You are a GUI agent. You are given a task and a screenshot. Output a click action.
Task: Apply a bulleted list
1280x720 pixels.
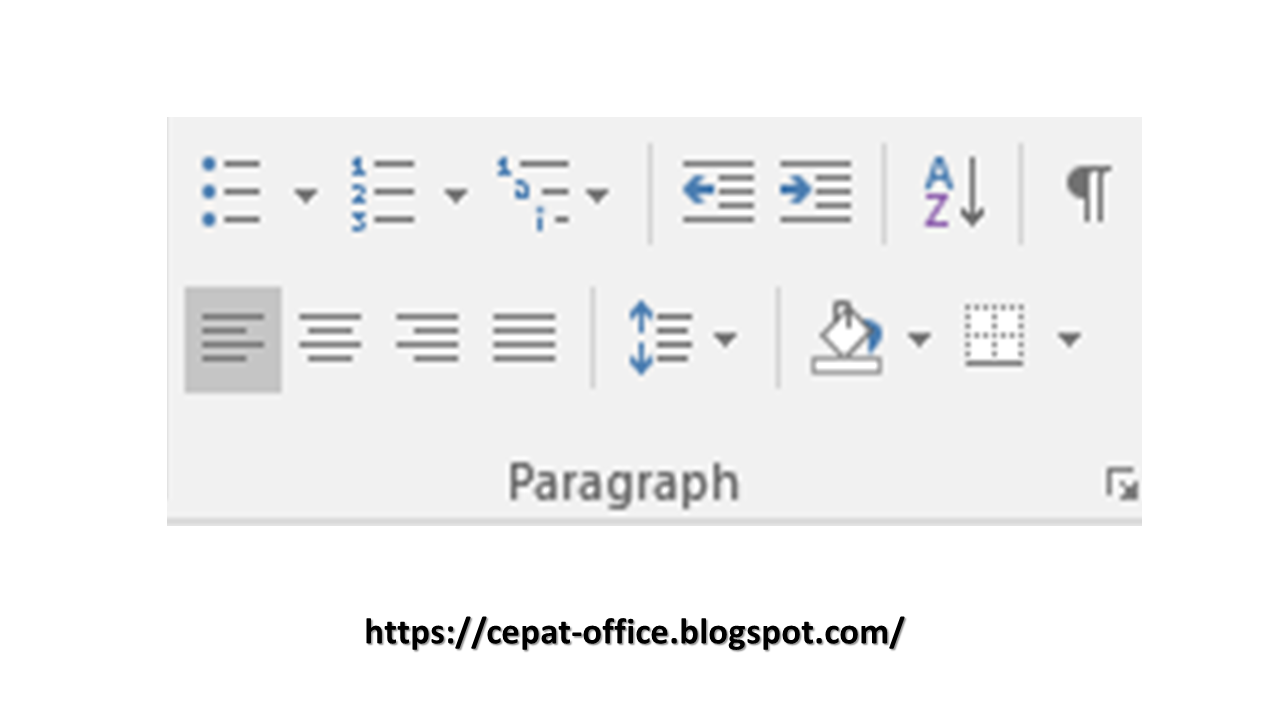(232, 193)
